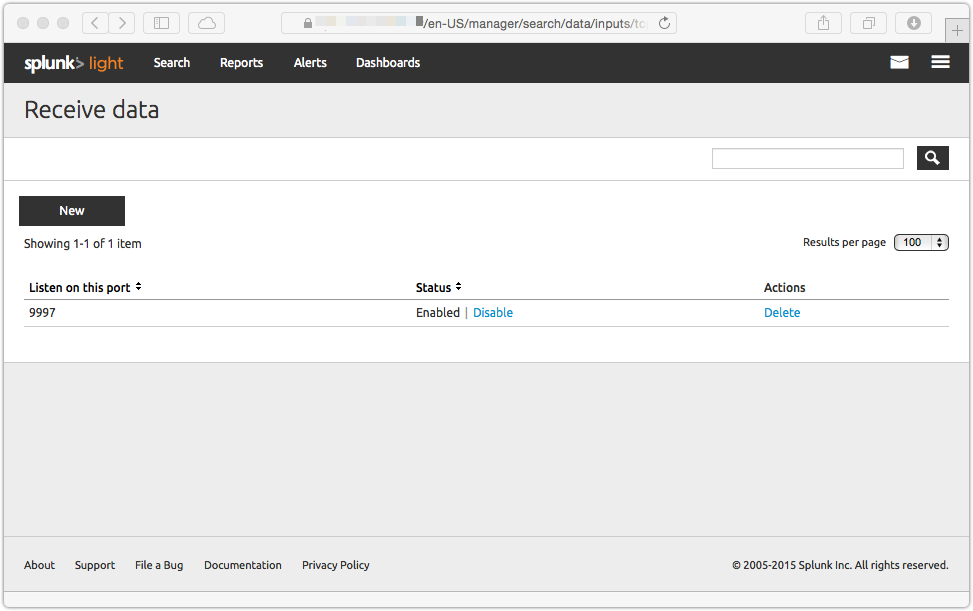The width and height of the screenshot is (973, 611).
Task: Delete the 9997 port entry
Action: [x=781, y=313]
